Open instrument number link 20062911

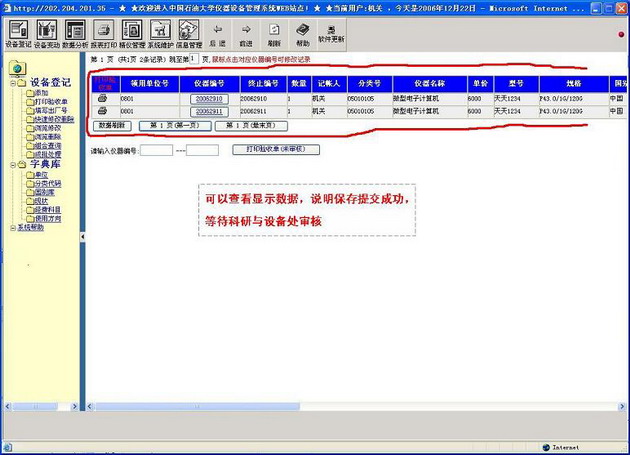pyautogui.click(x=210, y=112)
